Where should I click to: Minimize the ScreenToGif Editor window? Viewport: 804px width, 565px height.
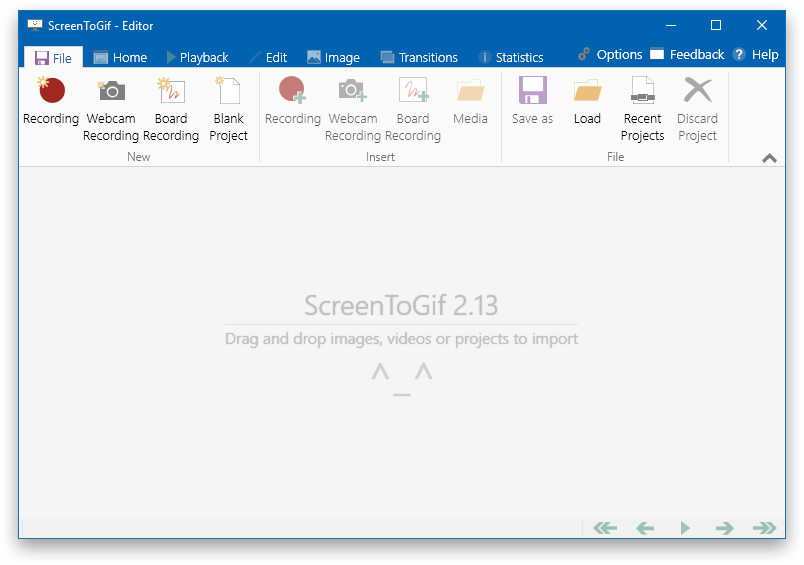(671, 25)
